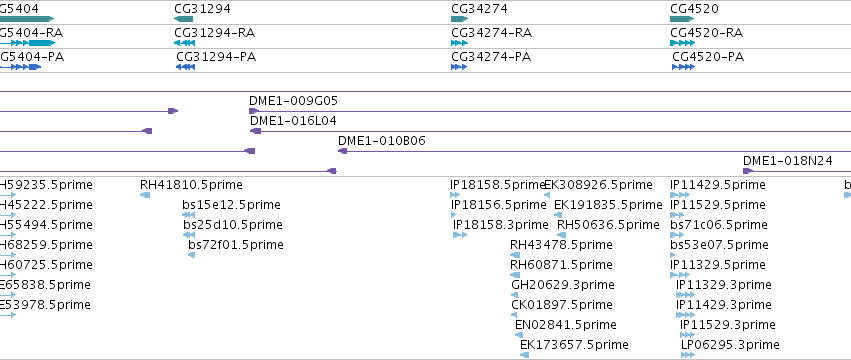Click the DME1-010B06 BAC label
The image size is (851, 360).
point(382,141)
